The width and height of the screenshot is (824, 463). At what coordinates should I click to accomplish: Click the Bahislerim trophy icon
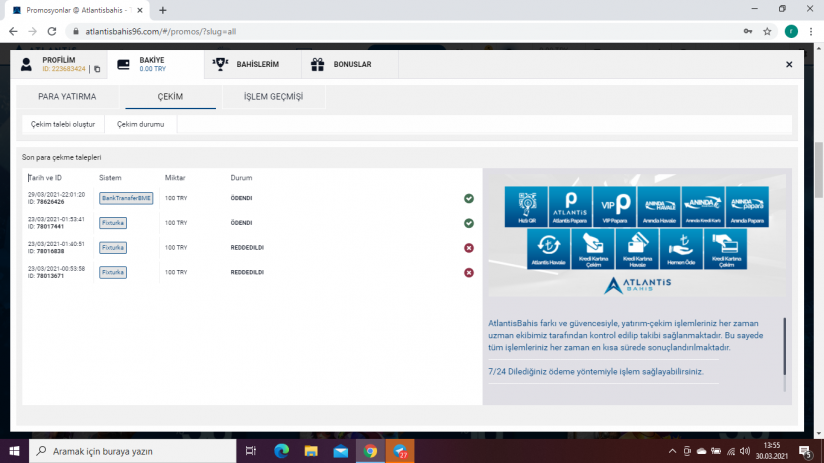click(x=220, y=64)
